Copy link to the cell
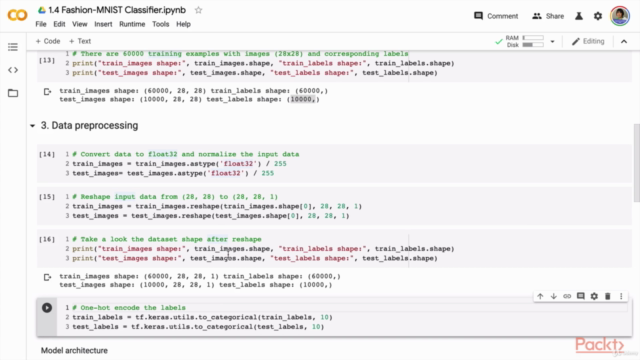The height and width of the screenshot is (360, 640). (567, 296)
